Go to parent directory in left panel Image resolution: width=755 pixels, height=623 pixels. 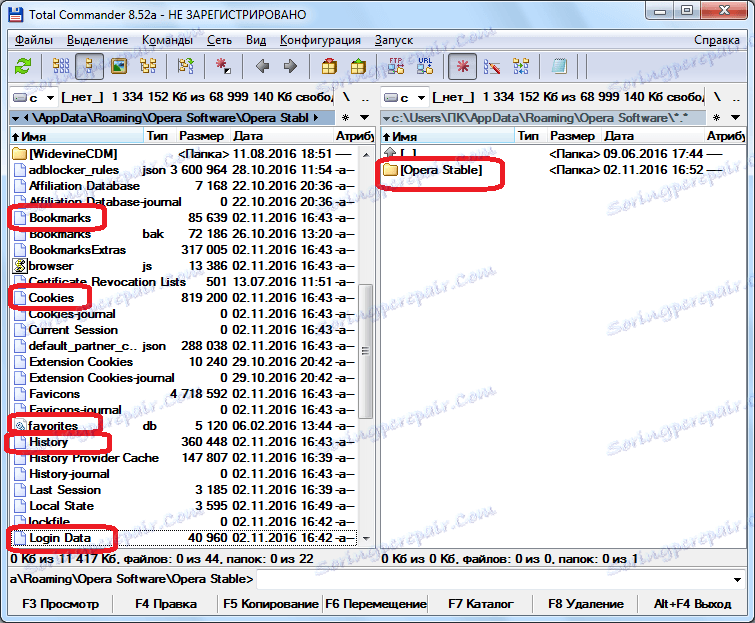click(365, 97)
